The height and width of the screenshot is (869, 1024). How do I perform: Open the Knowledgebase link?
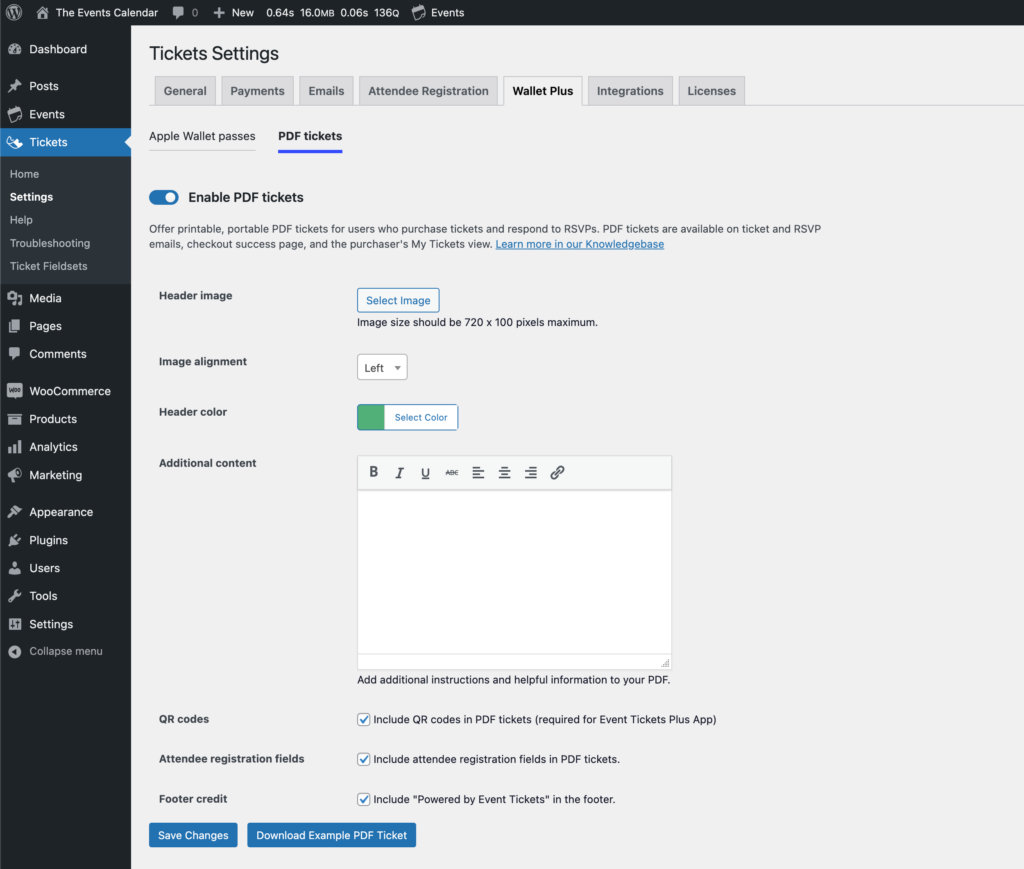point(580,243)
